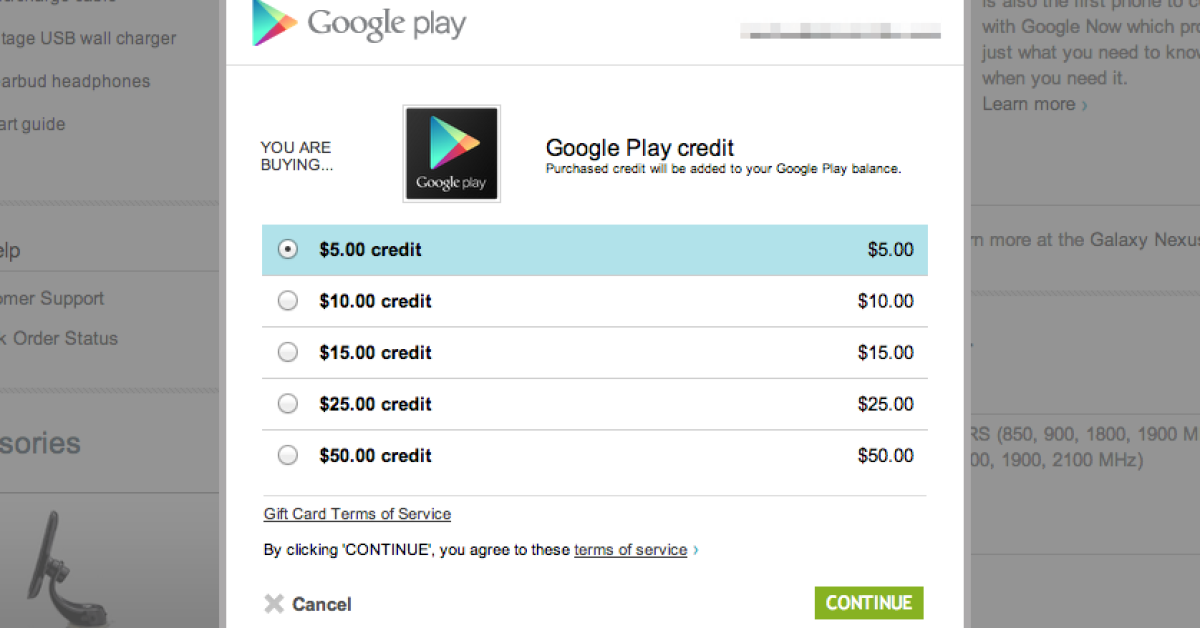Open the Gift Card Terms of Service link
Image resolution: width=1200 pixels, height=628 pixels.
coord(357,514)
